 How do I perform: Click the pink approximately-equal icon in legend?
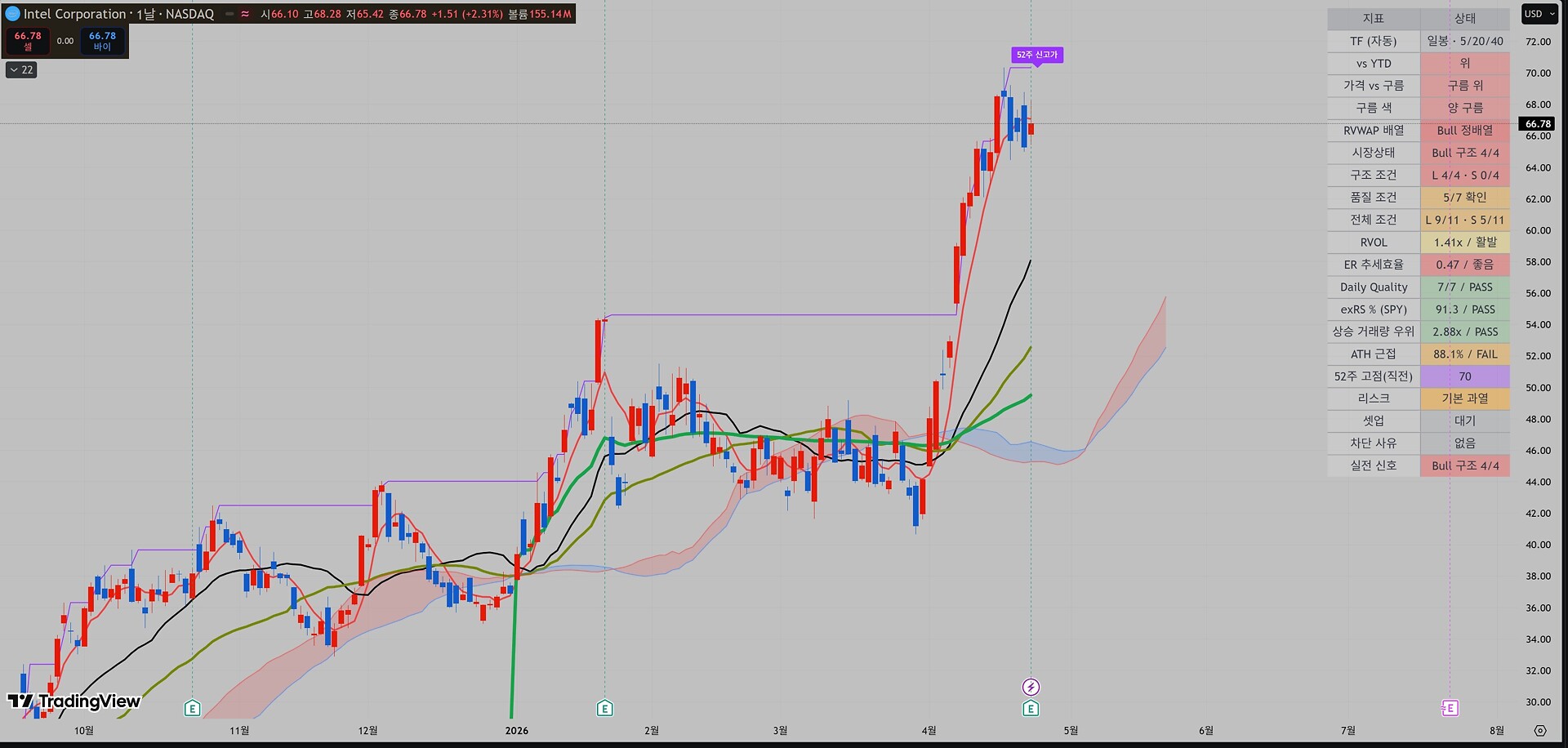(x=245, y=14)
